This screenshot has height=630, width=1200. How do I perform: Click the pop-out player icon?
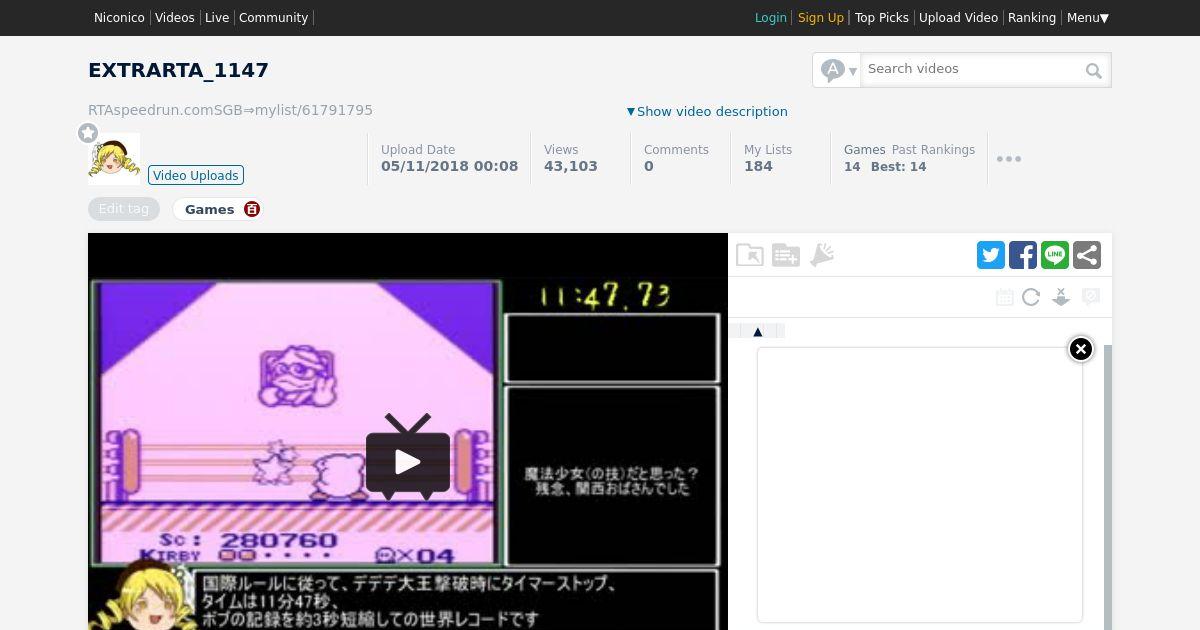750,255
